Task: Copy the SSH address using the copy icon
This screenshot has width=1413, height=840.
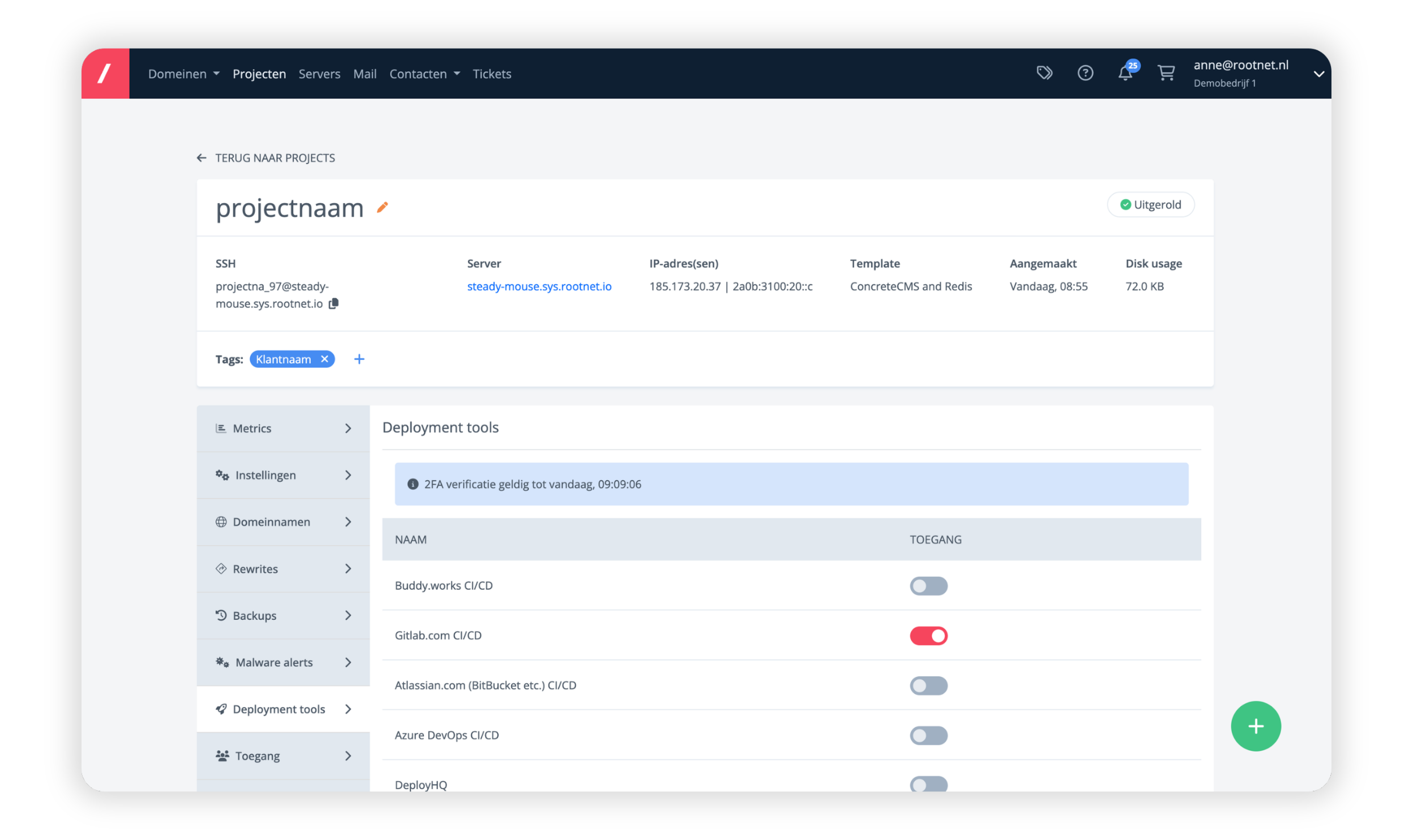Action: pos(333,304)
